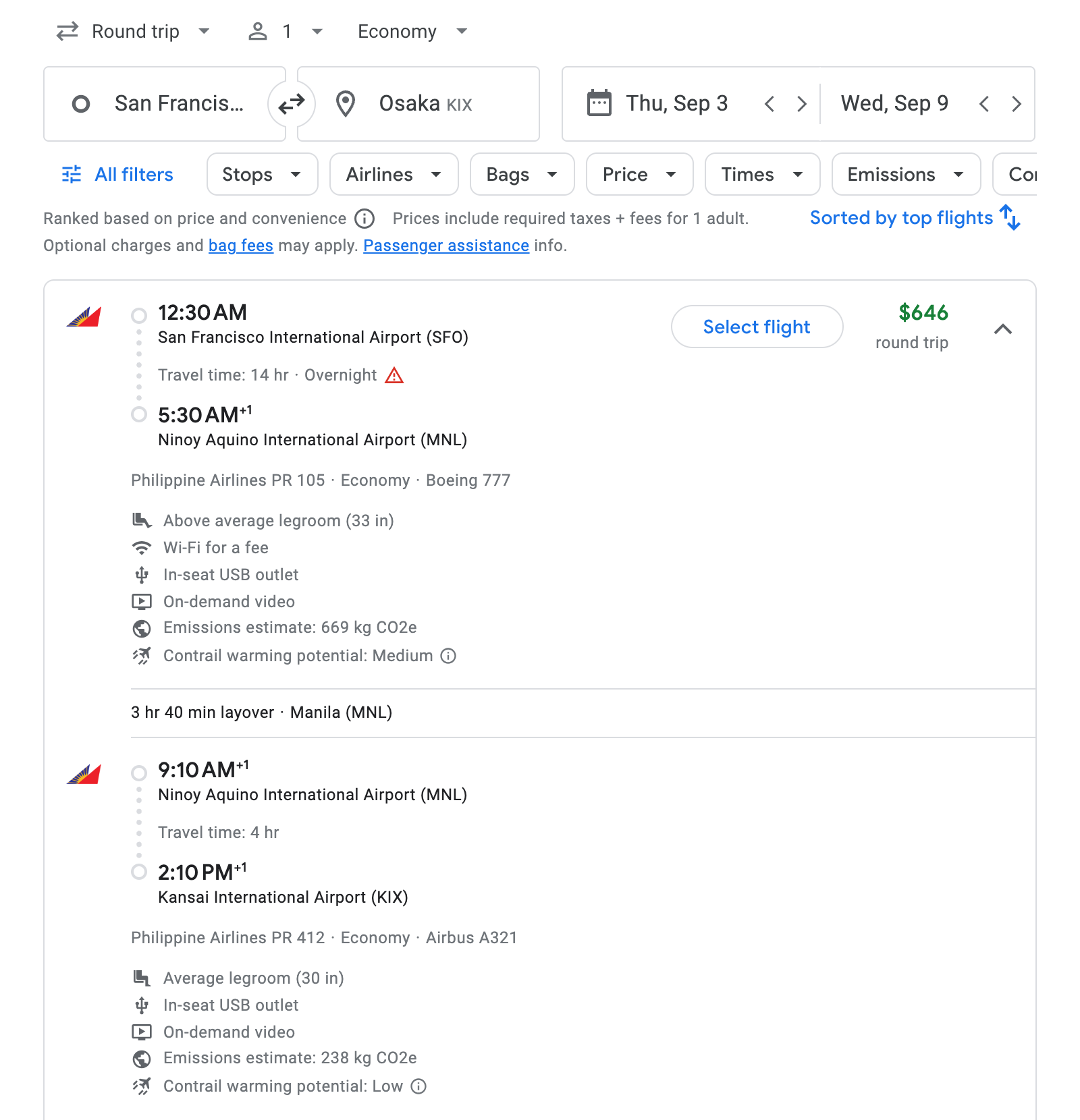Click the Wi-Fi for a fee icon
The width and height of the screenshot is (1080, 1120).
141,548
